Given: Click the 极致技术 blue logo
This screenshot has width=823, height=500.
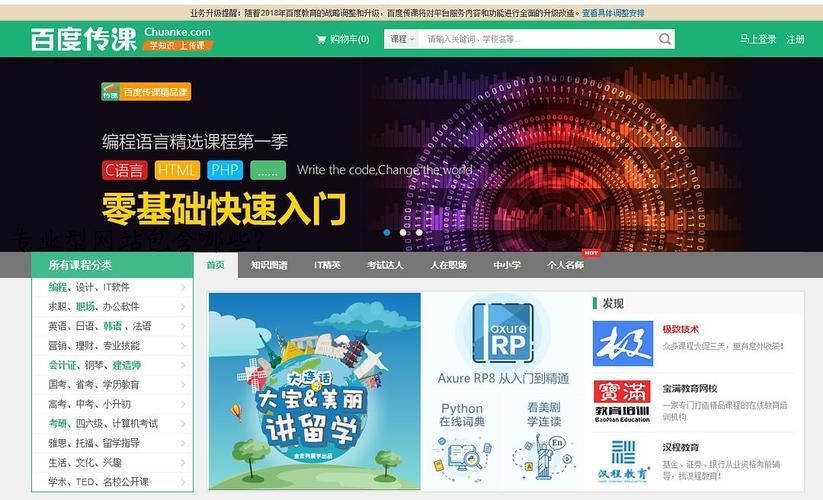Looking at the screenshot, I should (623, 344).
